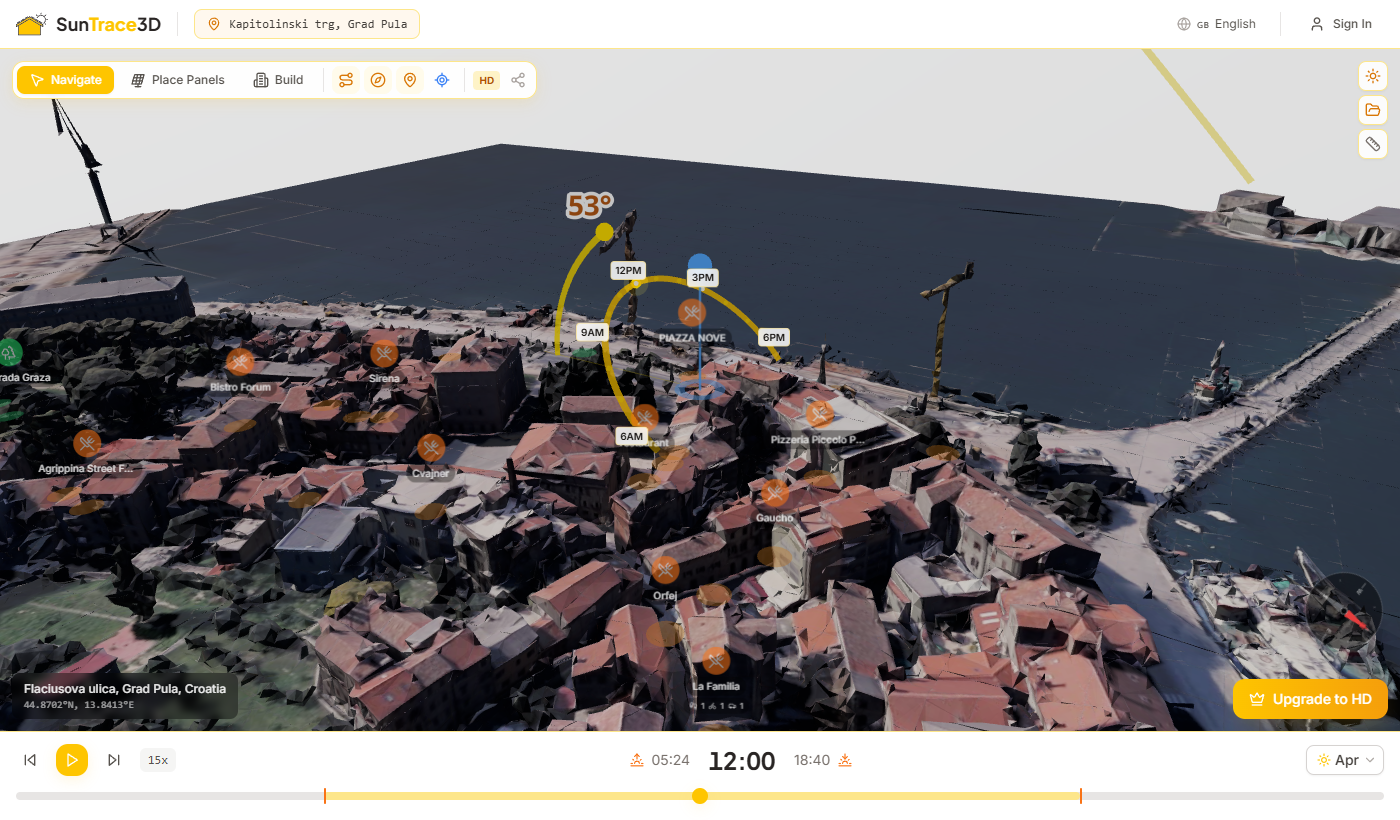This screenshot has width=1400, height=820.
Task: Open the compass orientation tool
Action: coord(378,79)
